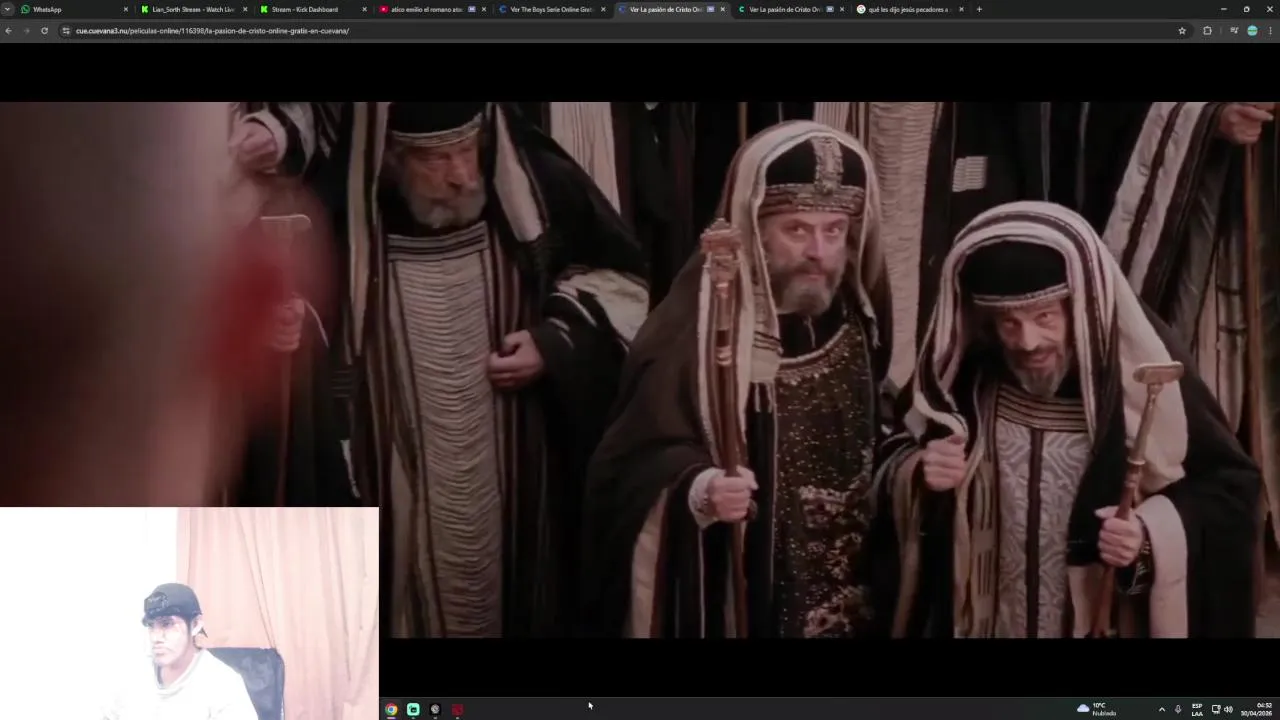Reload the current page
1280x720 pixels.
tap(44, 31)
